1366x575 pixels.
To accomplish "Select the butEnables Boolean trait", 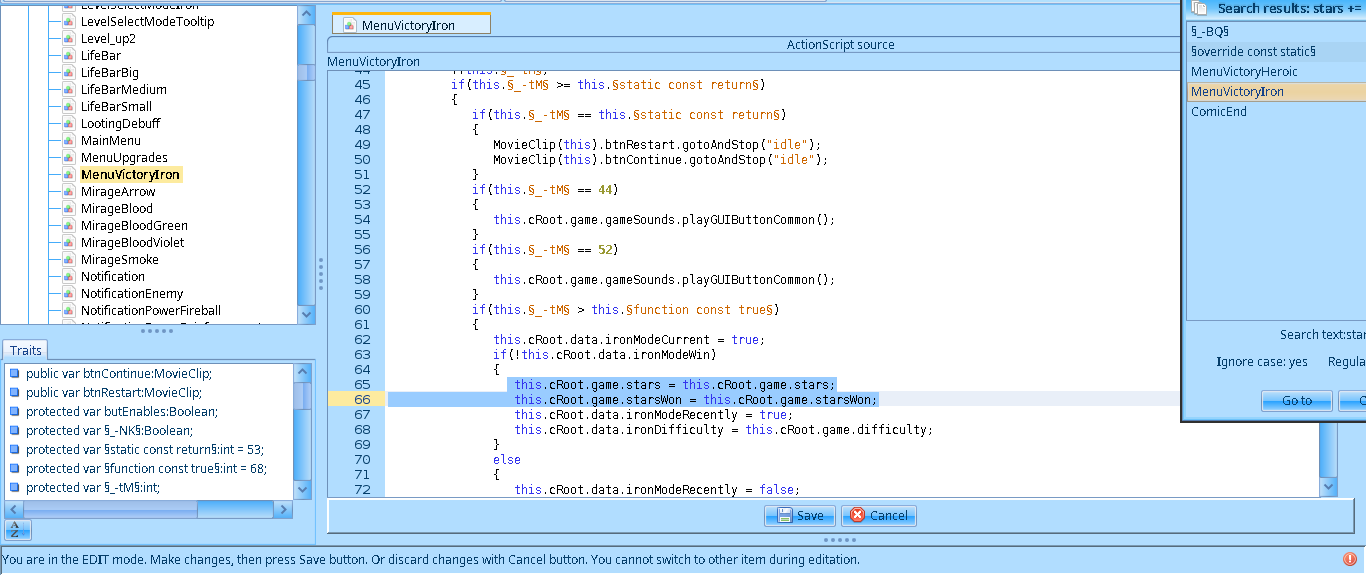I will (x=121, y=412).
